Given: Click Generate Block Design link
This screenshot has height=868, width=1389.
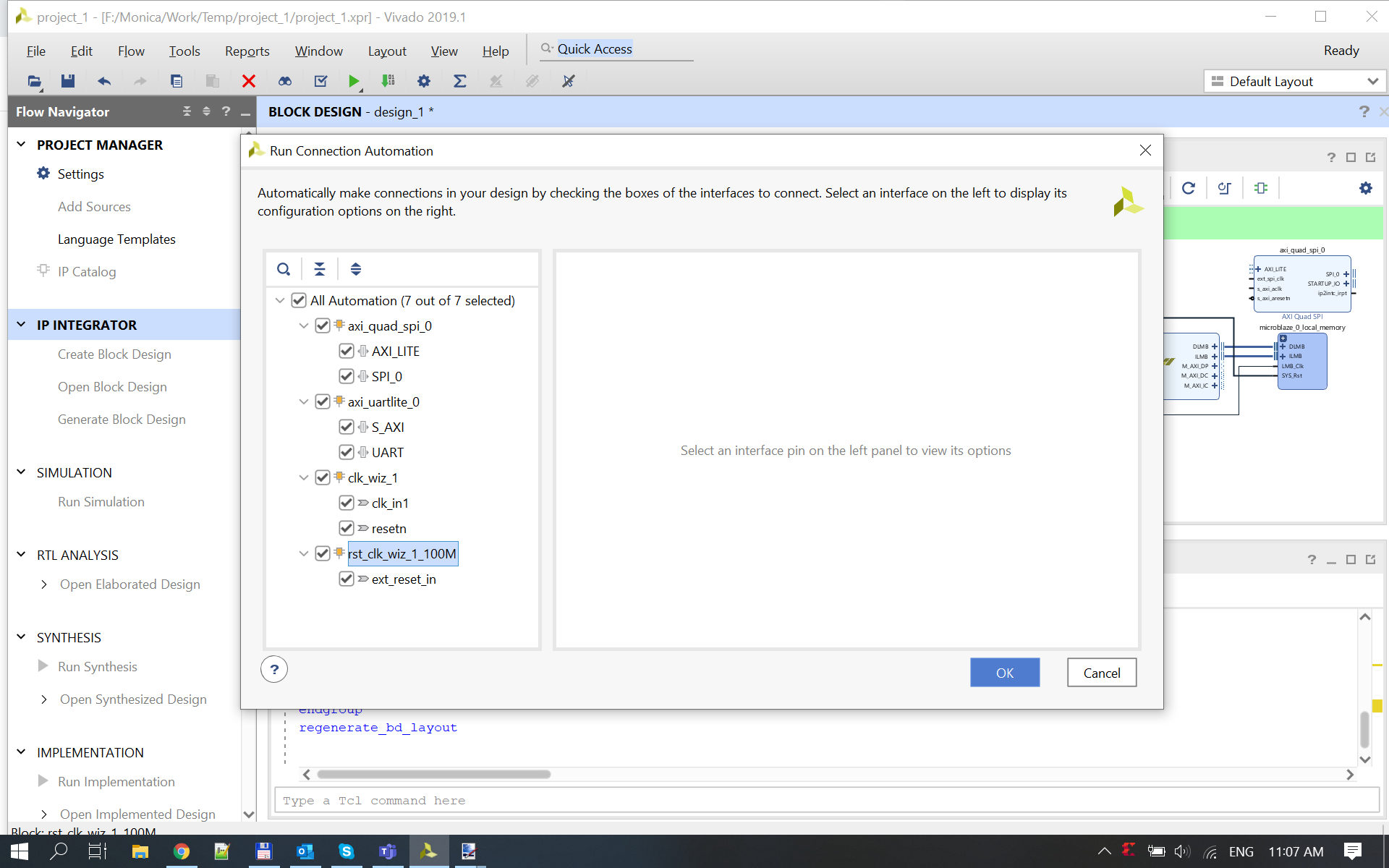Looking at the screenshot, I should [122, 420].
